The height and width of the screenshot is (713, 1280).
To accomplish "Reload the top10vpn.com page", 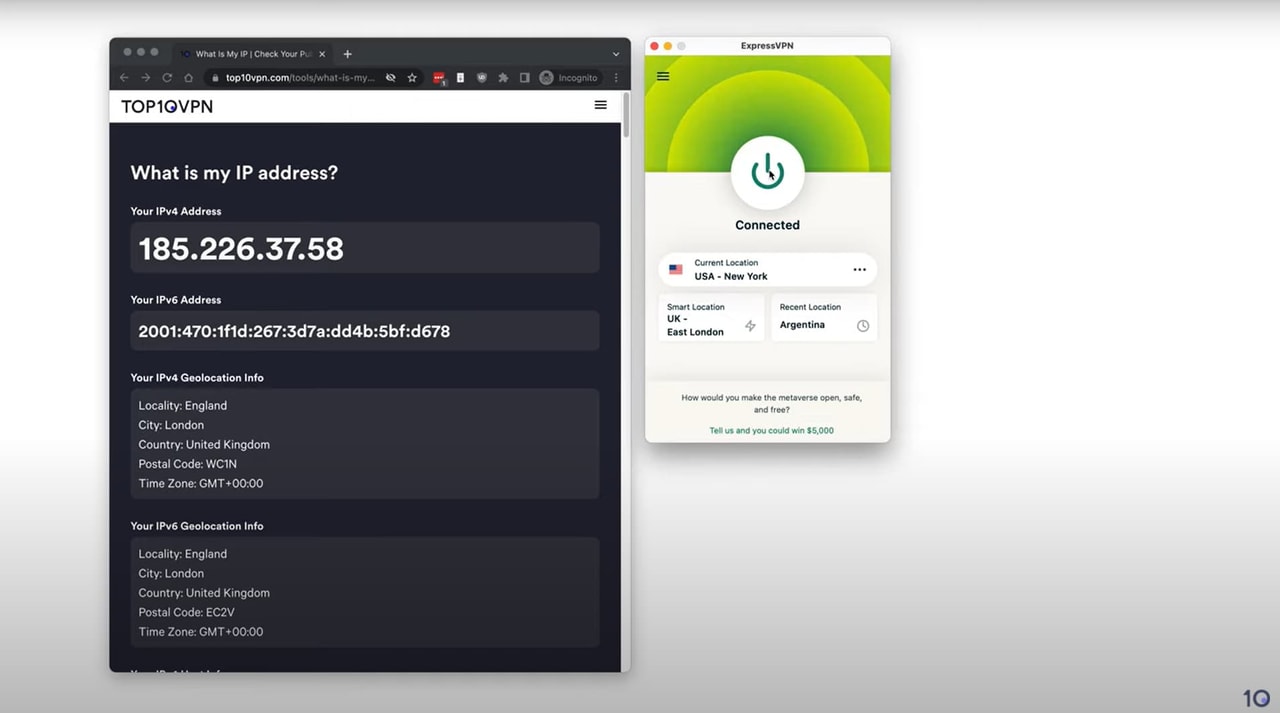I will tap(166, 77).
